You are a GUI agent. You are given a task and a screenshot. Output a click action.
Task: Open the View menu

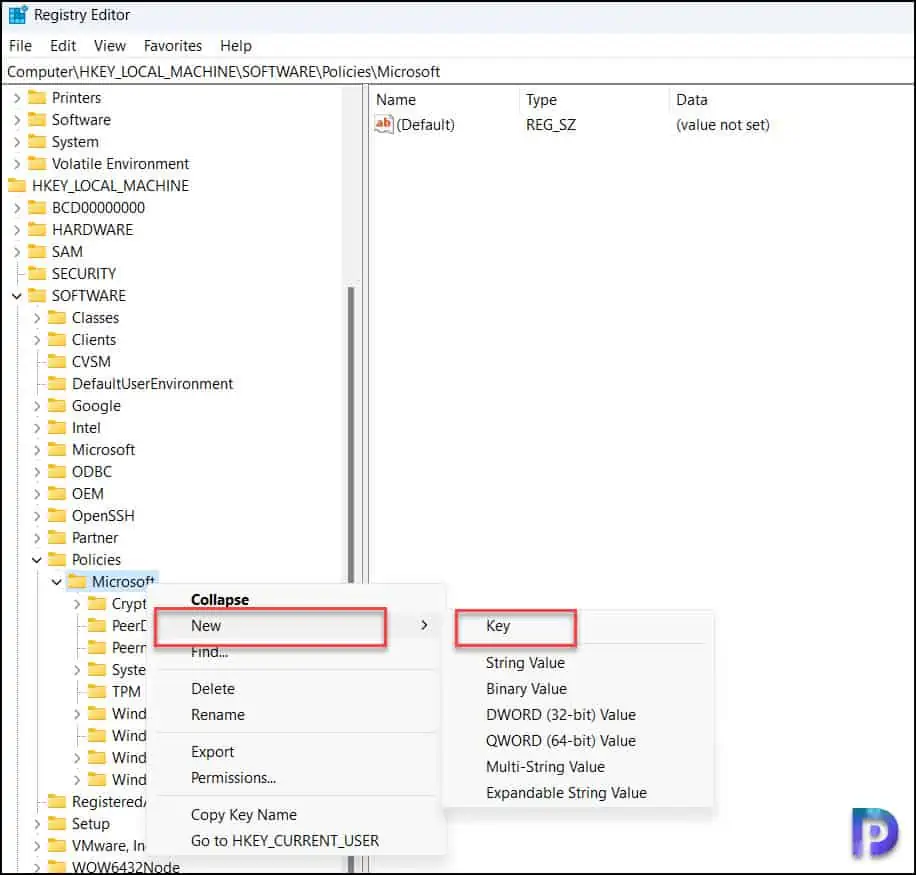[x=110, y=46]
